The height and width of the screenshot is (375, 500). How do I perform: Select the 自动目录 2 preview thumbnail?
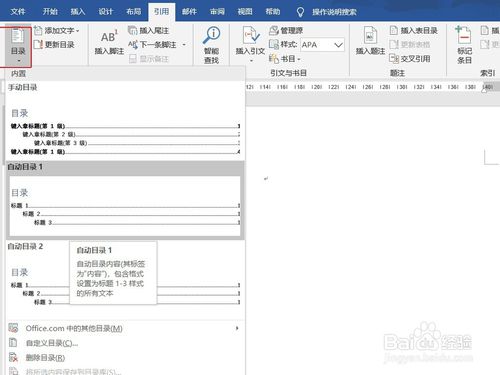[125, 287]
